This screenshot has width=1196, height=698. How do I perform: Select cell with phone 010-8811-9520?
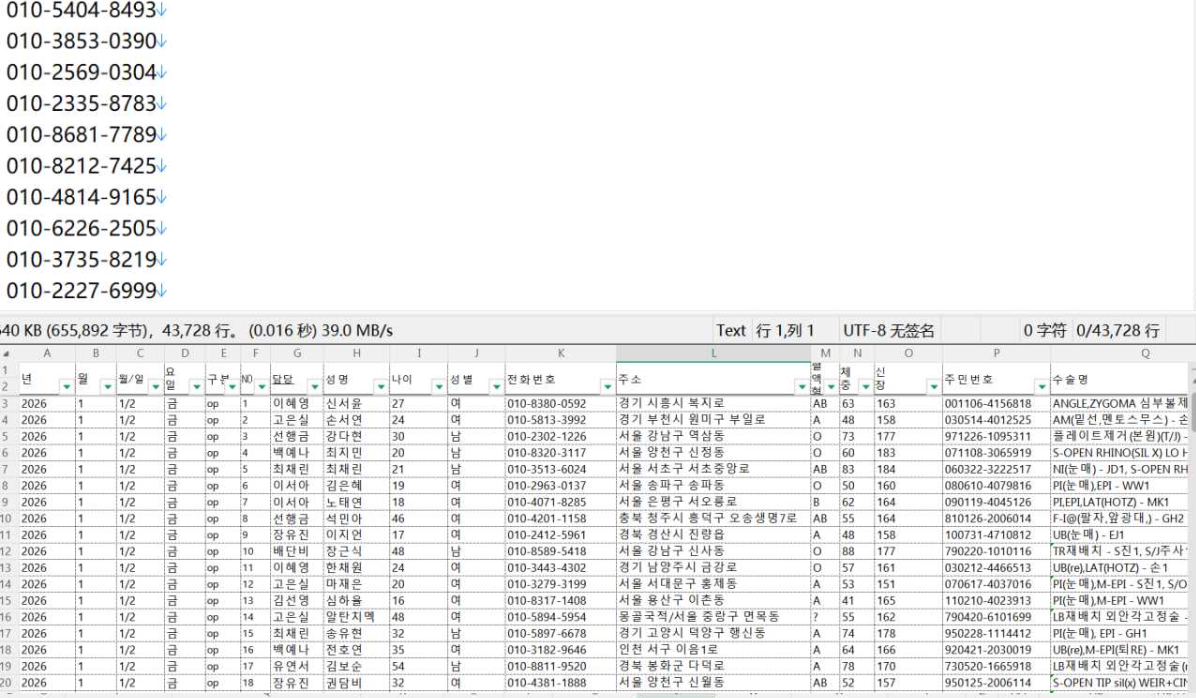[x=561, y=666]
